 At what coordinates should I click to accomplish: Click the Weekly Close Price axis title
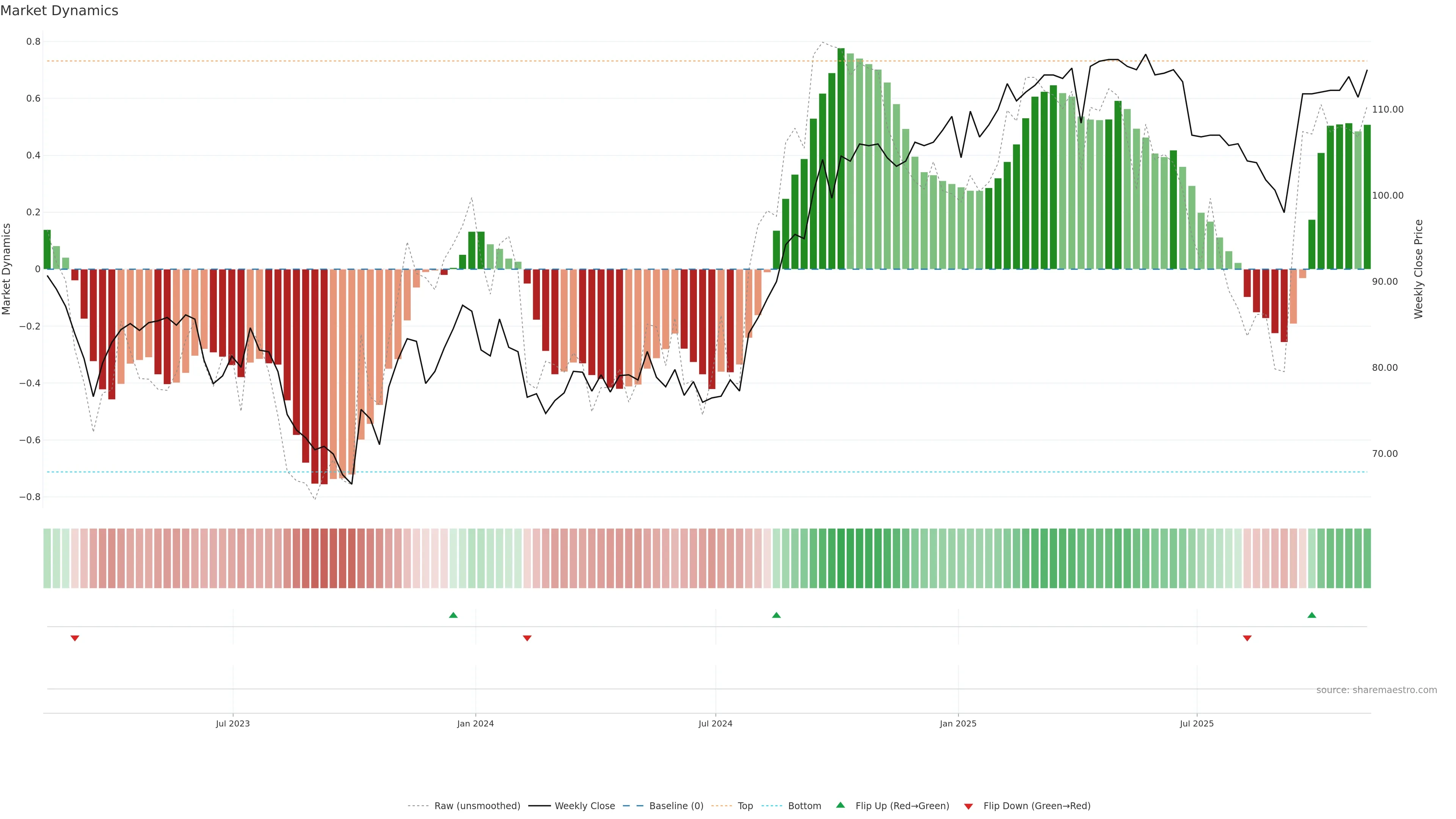[1419, 269]
